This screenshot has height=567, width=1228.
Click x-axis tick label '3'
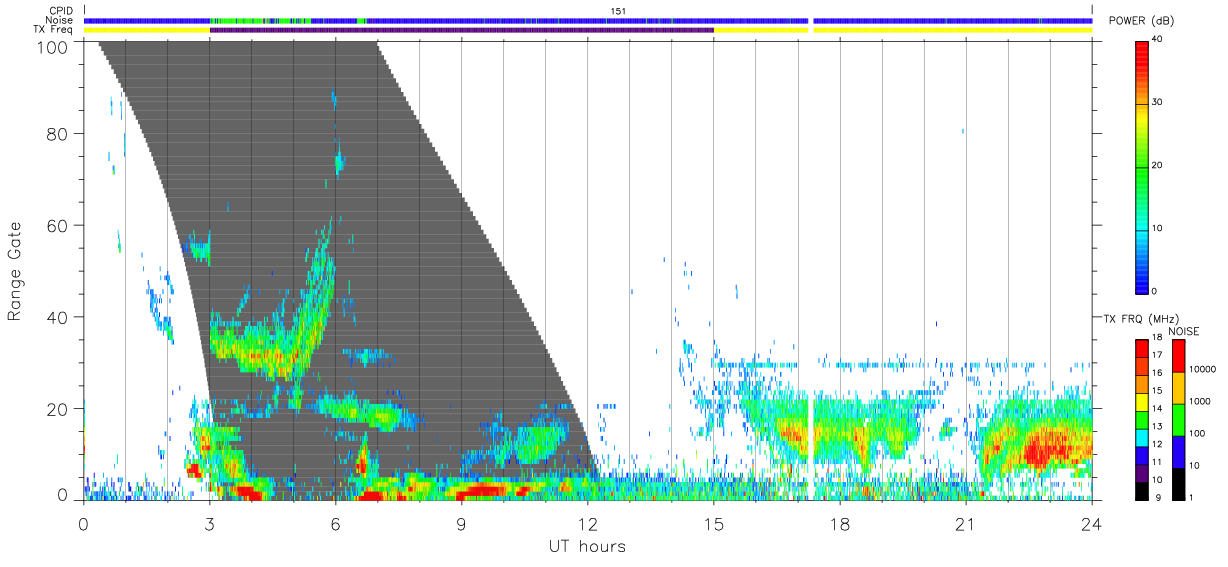pyautogui.click(x=209, y=523)
